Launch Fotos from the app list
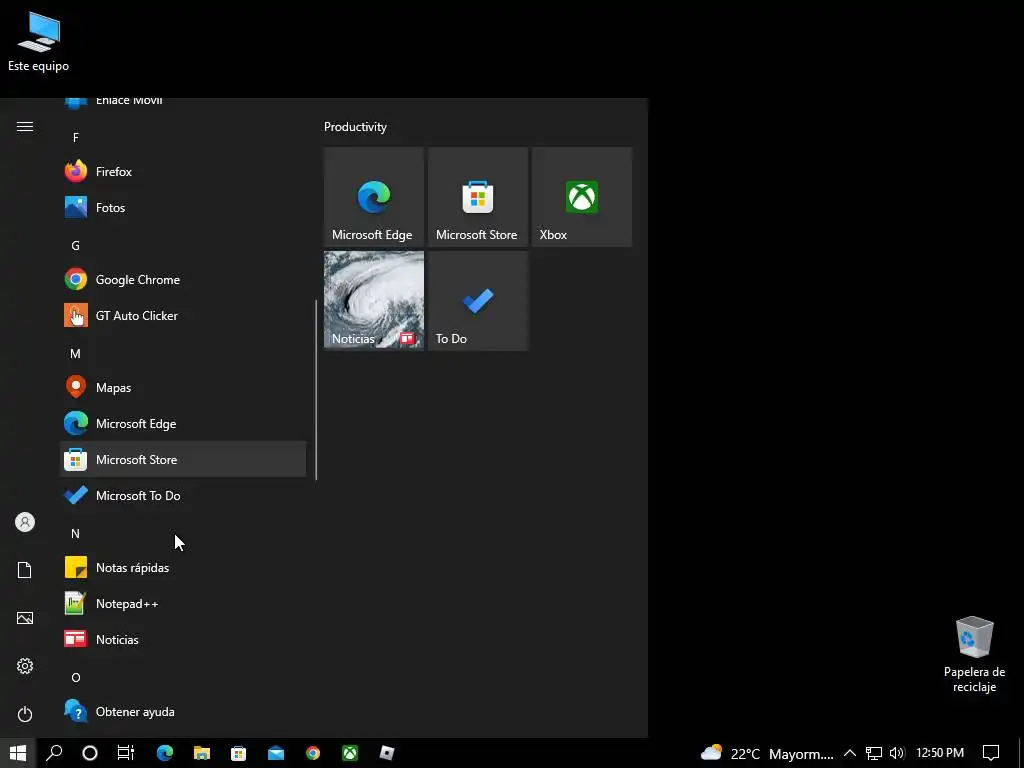This screenshot has width=1024, height=768. [183, 208]
